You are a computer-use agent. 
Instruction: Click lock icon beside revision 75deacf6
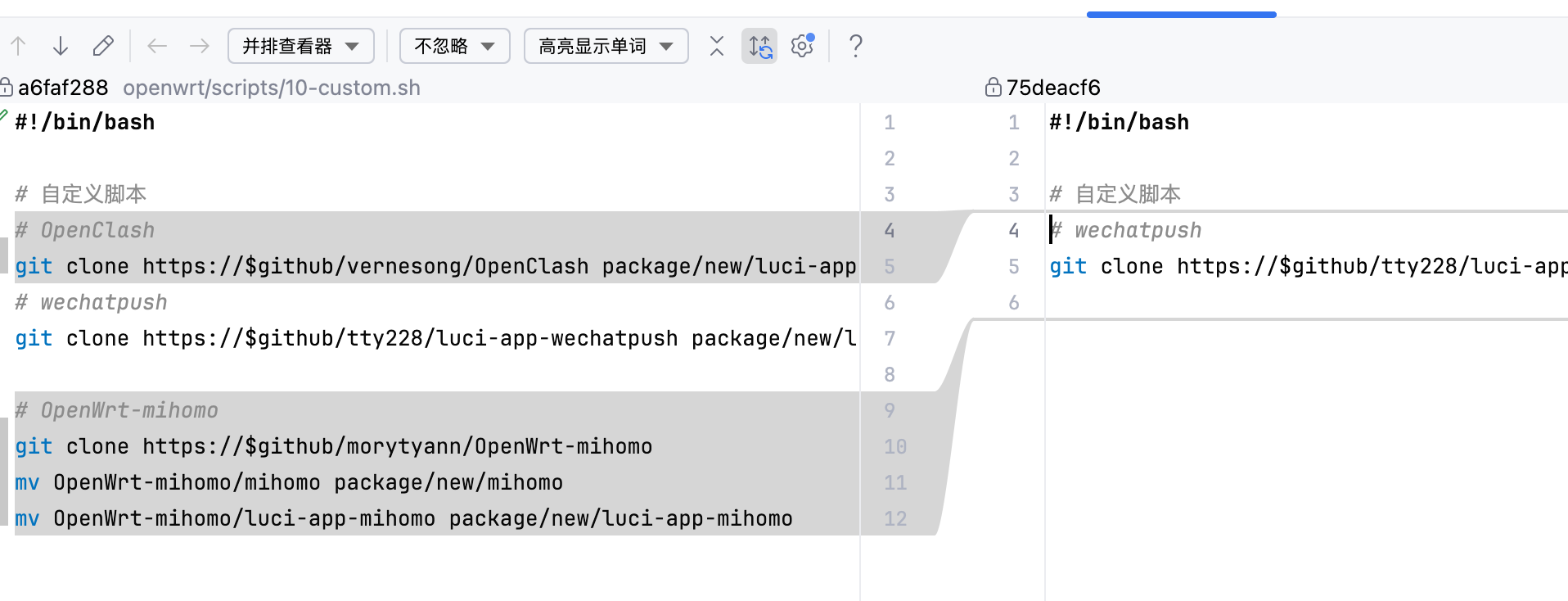click(993, 88)
